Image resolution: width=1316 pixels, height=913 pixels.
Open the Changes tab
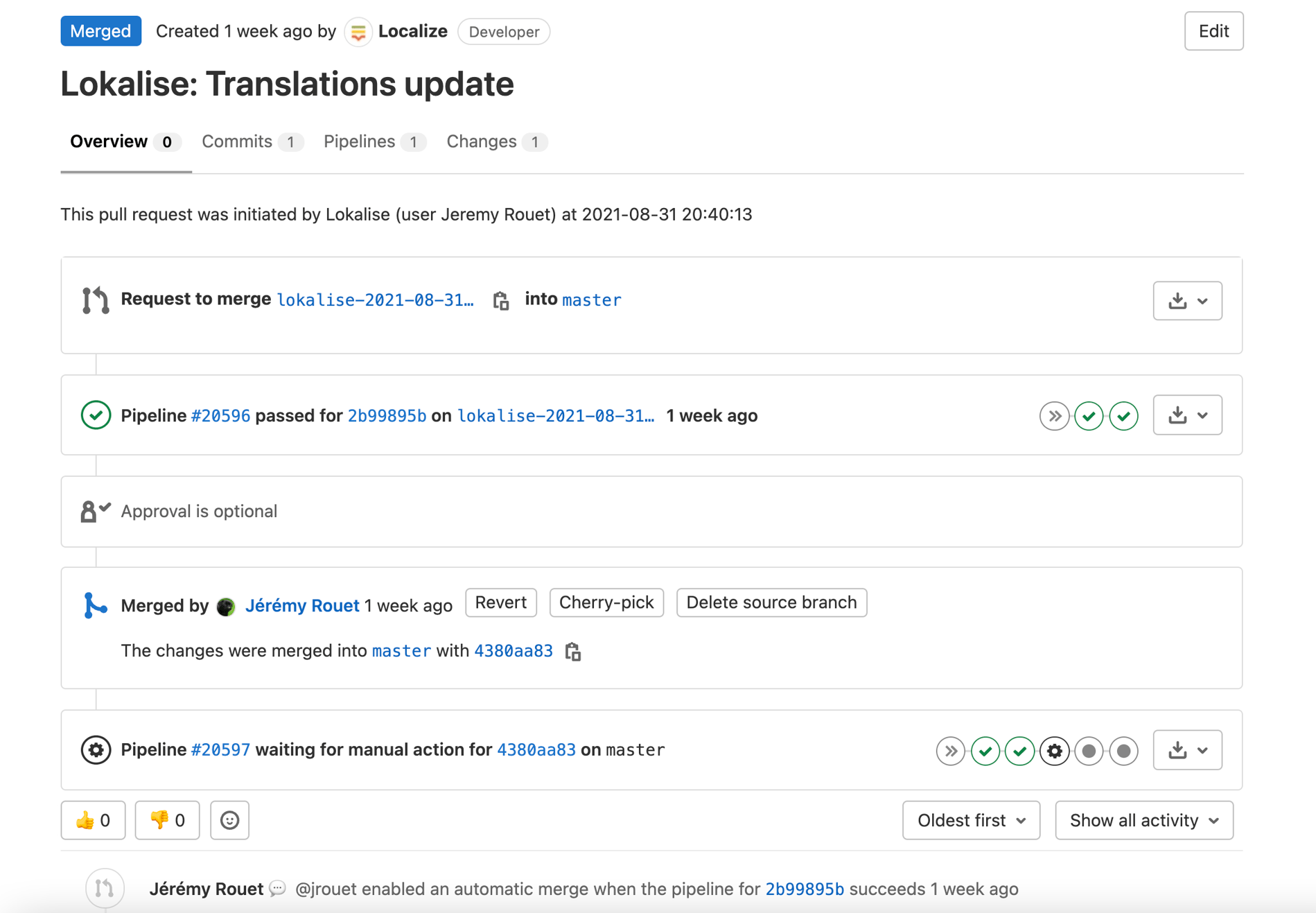pos(482,141)
